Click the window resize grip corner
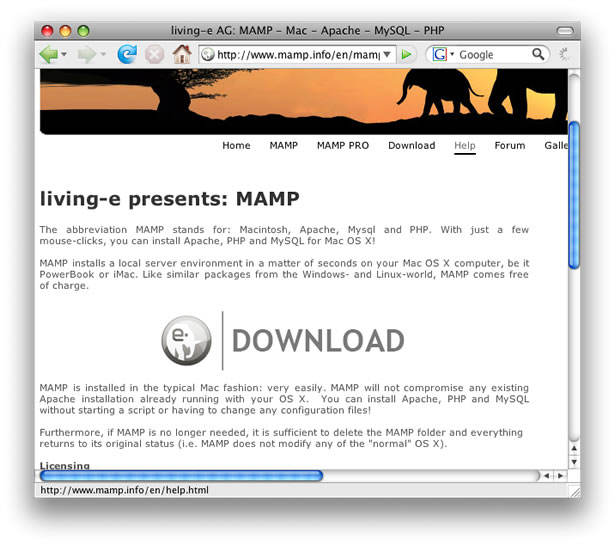This screenshot has height=545, width=615. click(x=575, y=491)
